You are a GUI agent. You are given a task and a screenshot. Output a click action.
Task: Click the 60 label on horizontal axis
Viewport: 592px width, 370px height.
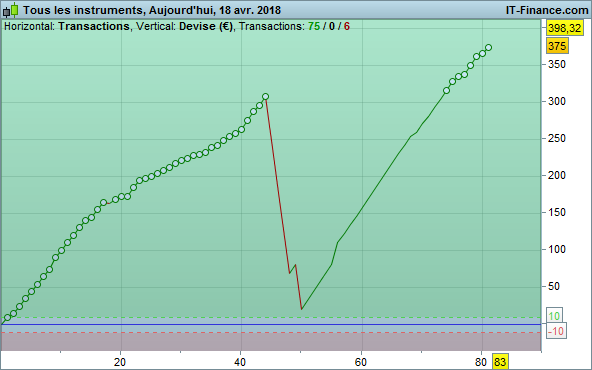pos(361,362)
